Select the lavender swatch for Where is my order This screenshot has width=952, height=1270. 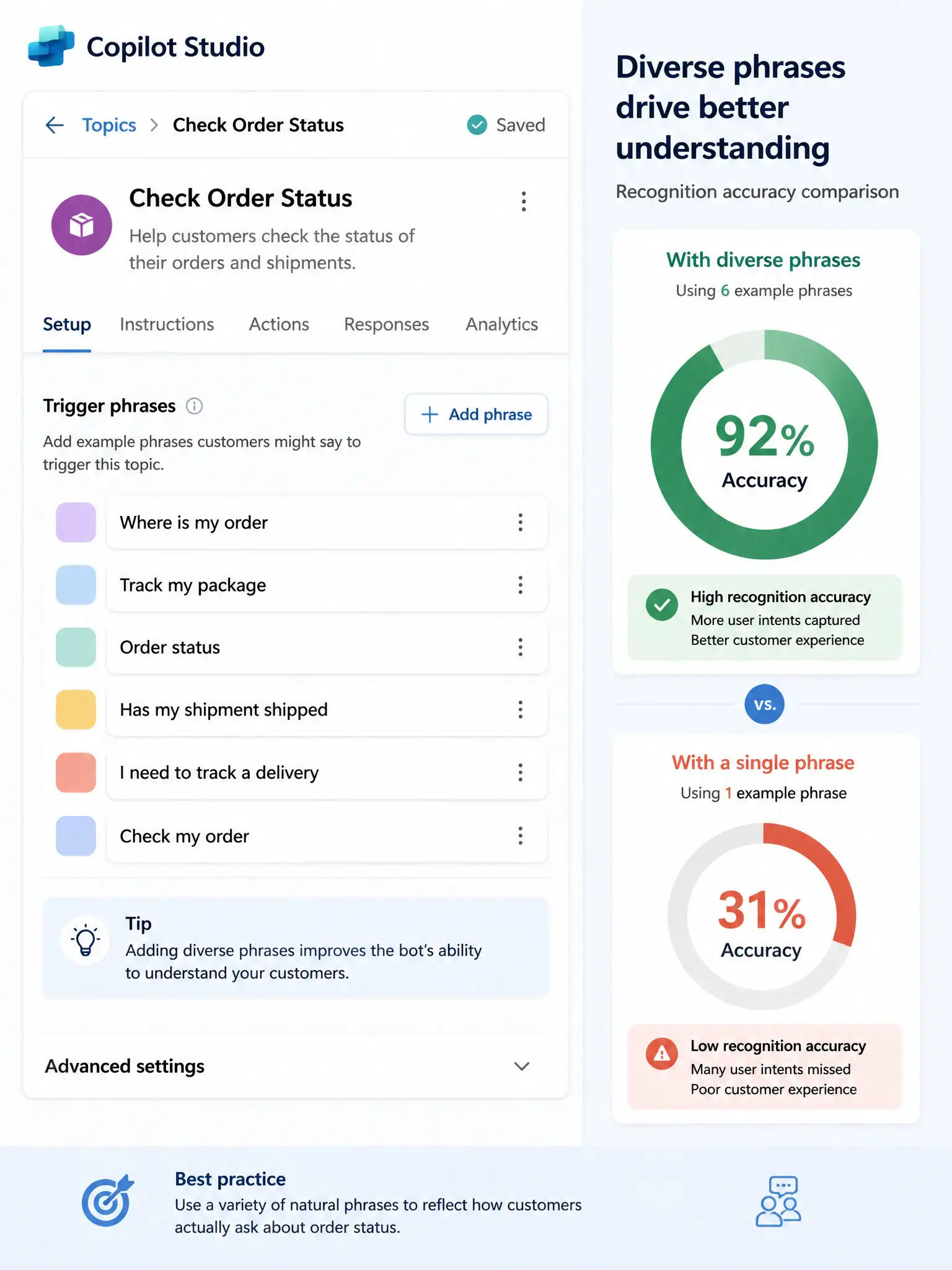(x=76, y=522)
